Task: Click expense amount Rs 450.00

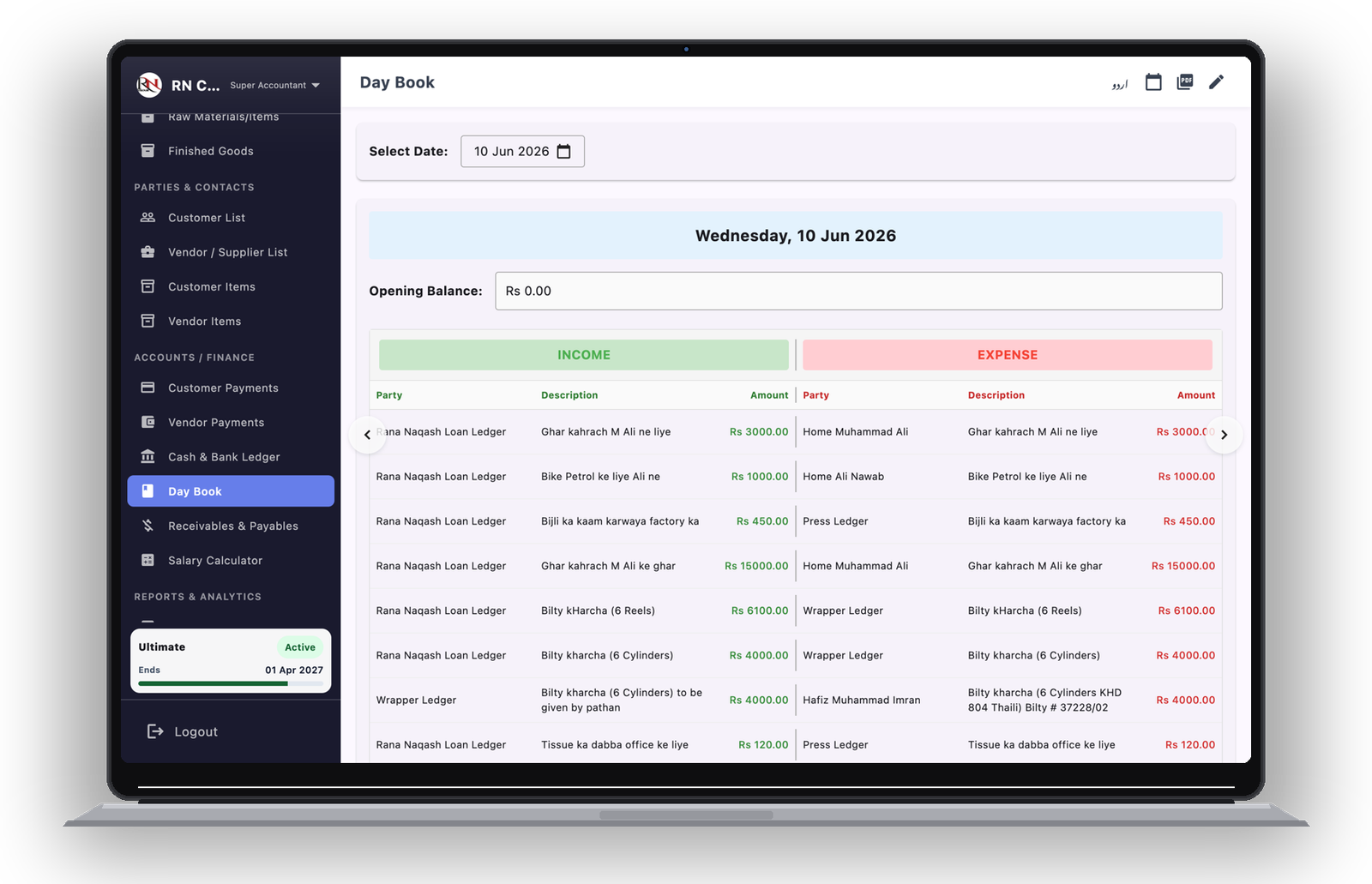Action: pyautogui.click(x=1189, y=521)
